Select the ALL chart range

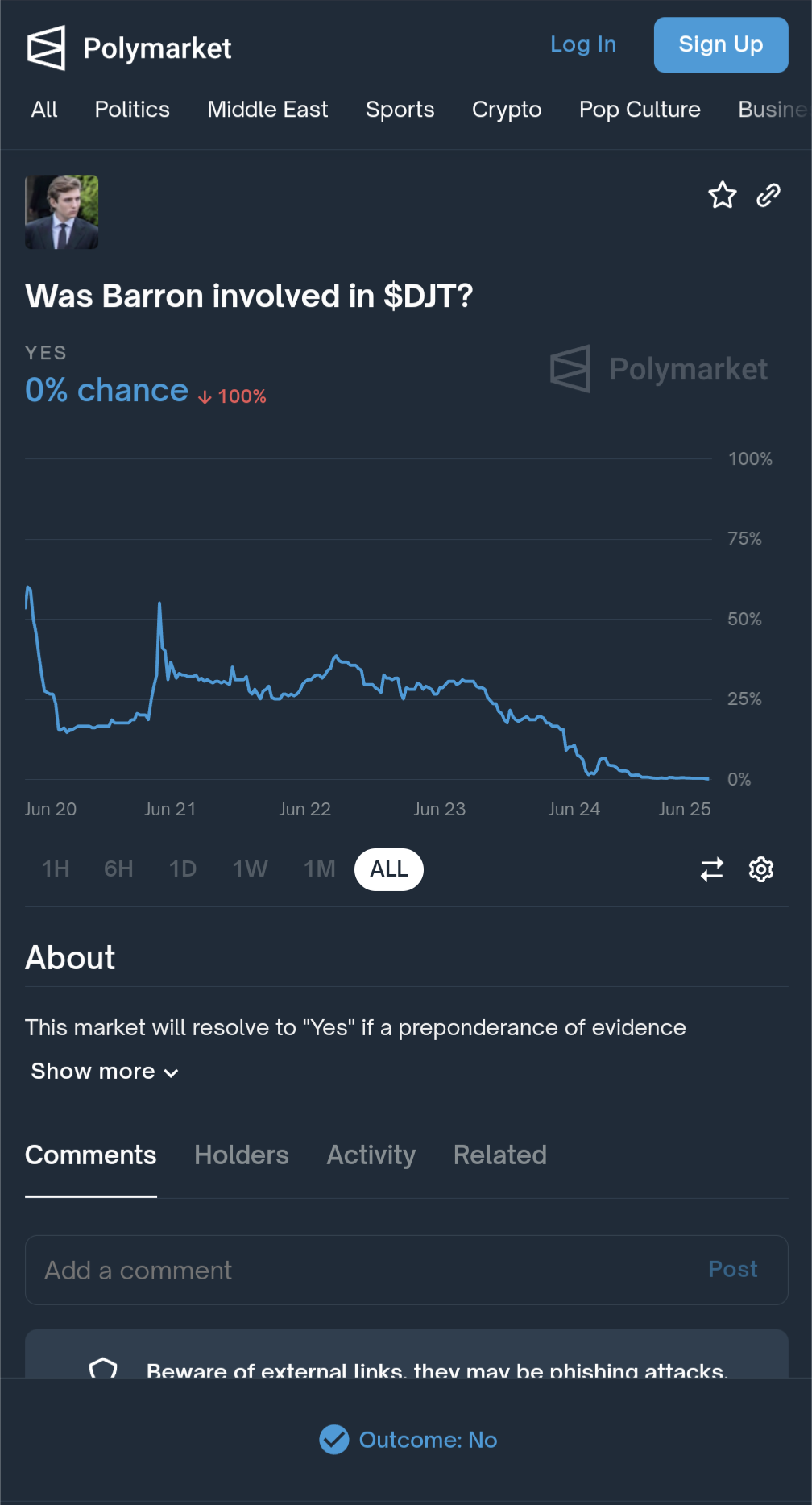pos(389,869)
